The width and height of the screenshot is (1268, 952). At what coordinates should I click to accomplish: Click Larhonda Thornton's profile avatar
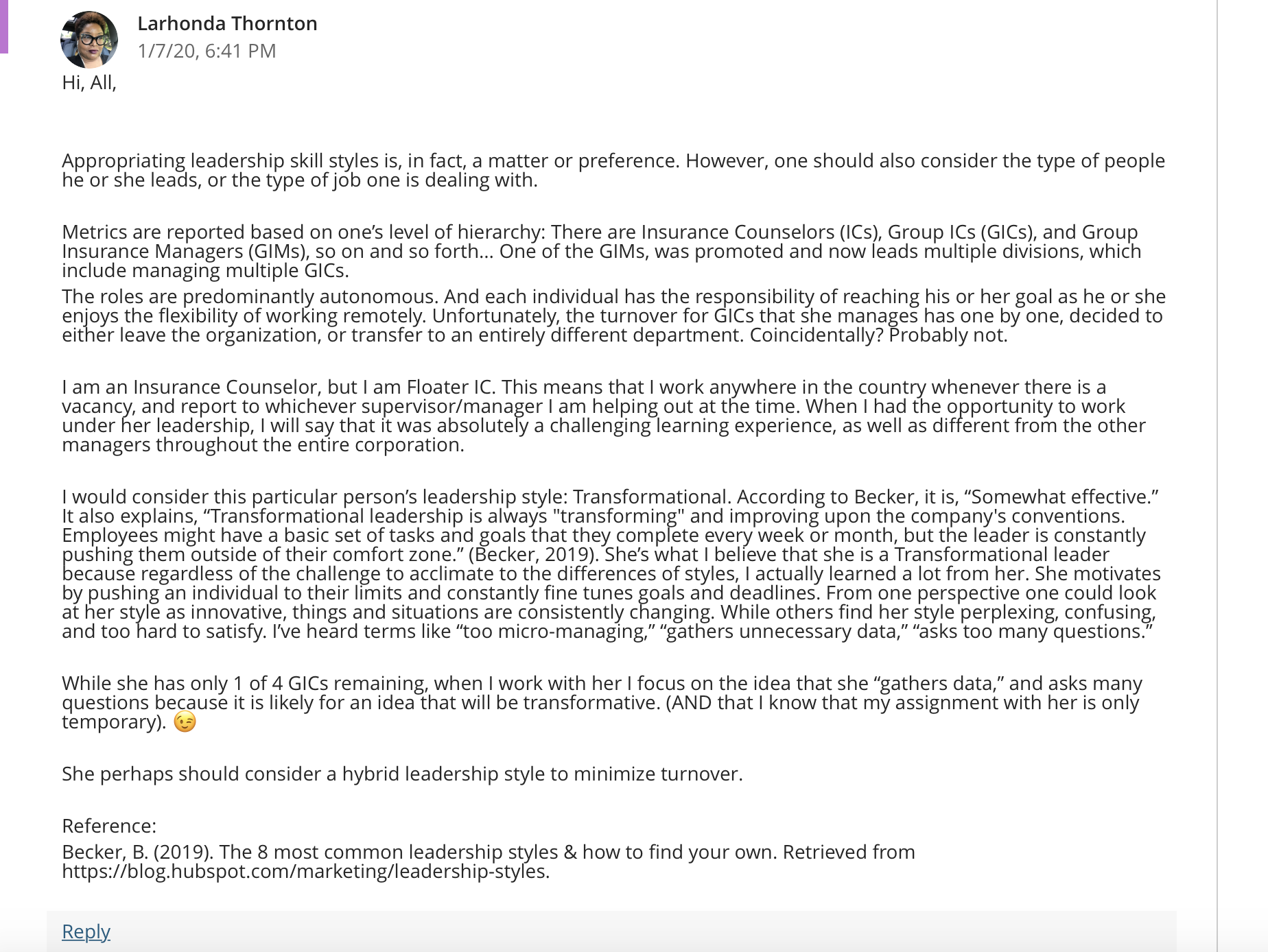[x=89, y=39]
